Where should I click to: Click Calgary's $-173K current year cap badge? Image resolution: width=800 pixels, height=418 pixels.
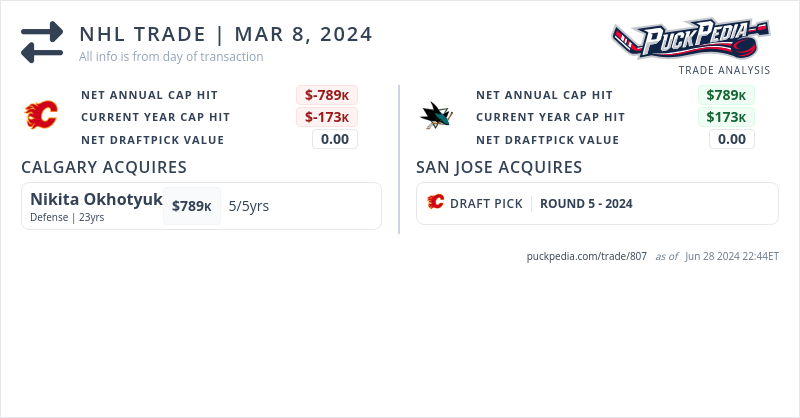tap(327, 117)
